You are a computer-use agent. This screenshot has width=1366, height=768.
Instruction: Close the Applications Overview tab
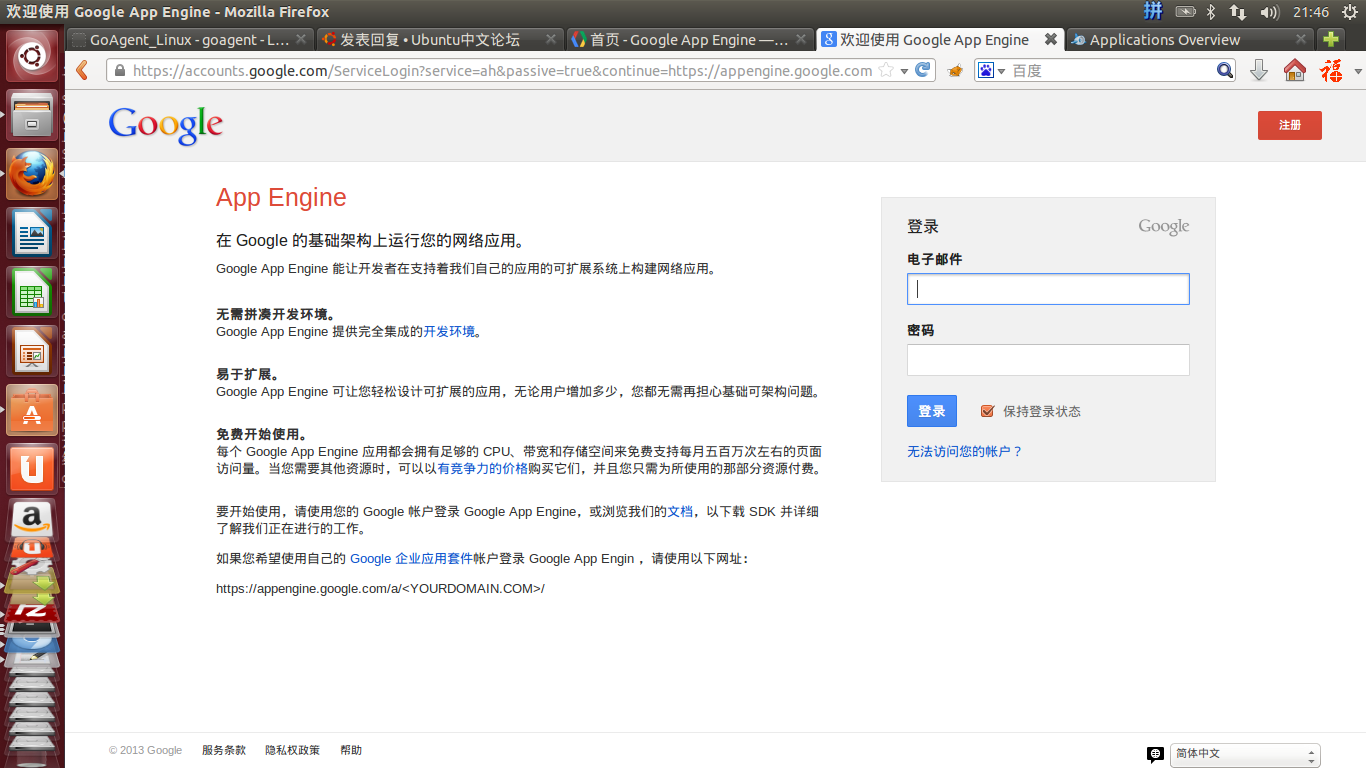coord(1300,40)
